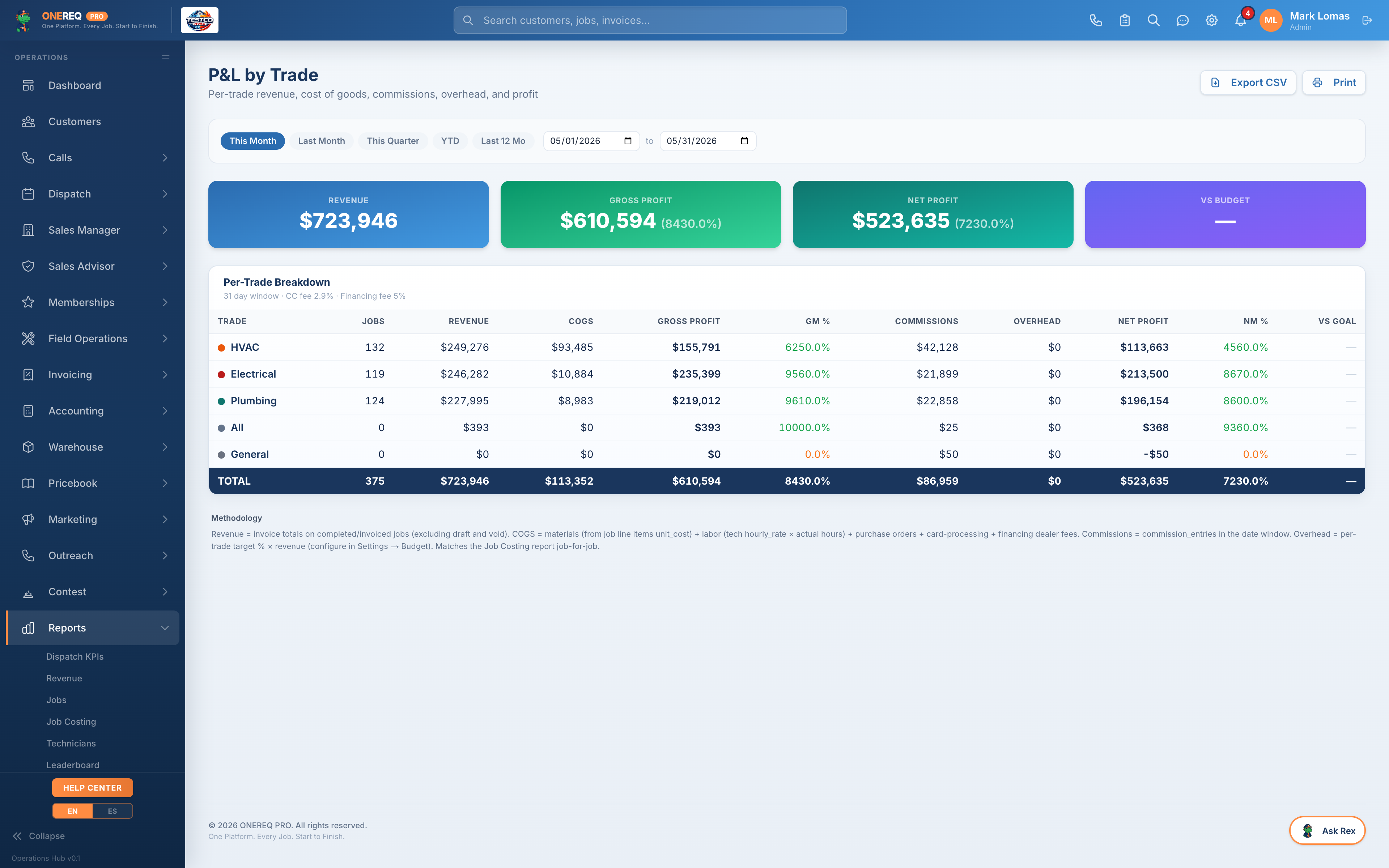This screenshot has height=868, width=1389.
Task: Click the Print button
Action: tap(1333, 83)
